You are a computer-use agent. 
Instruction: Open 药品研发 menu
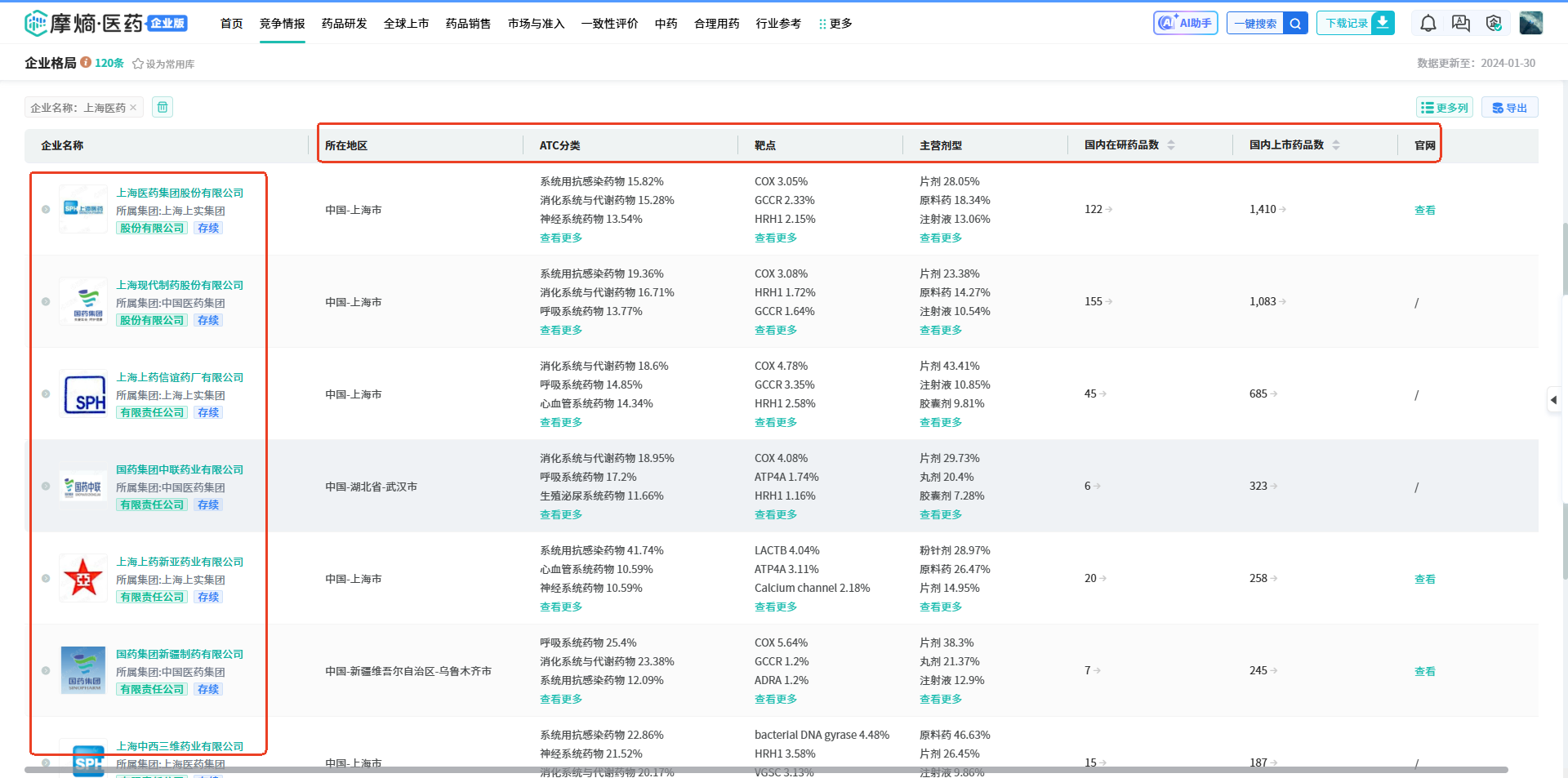point(345,23)
